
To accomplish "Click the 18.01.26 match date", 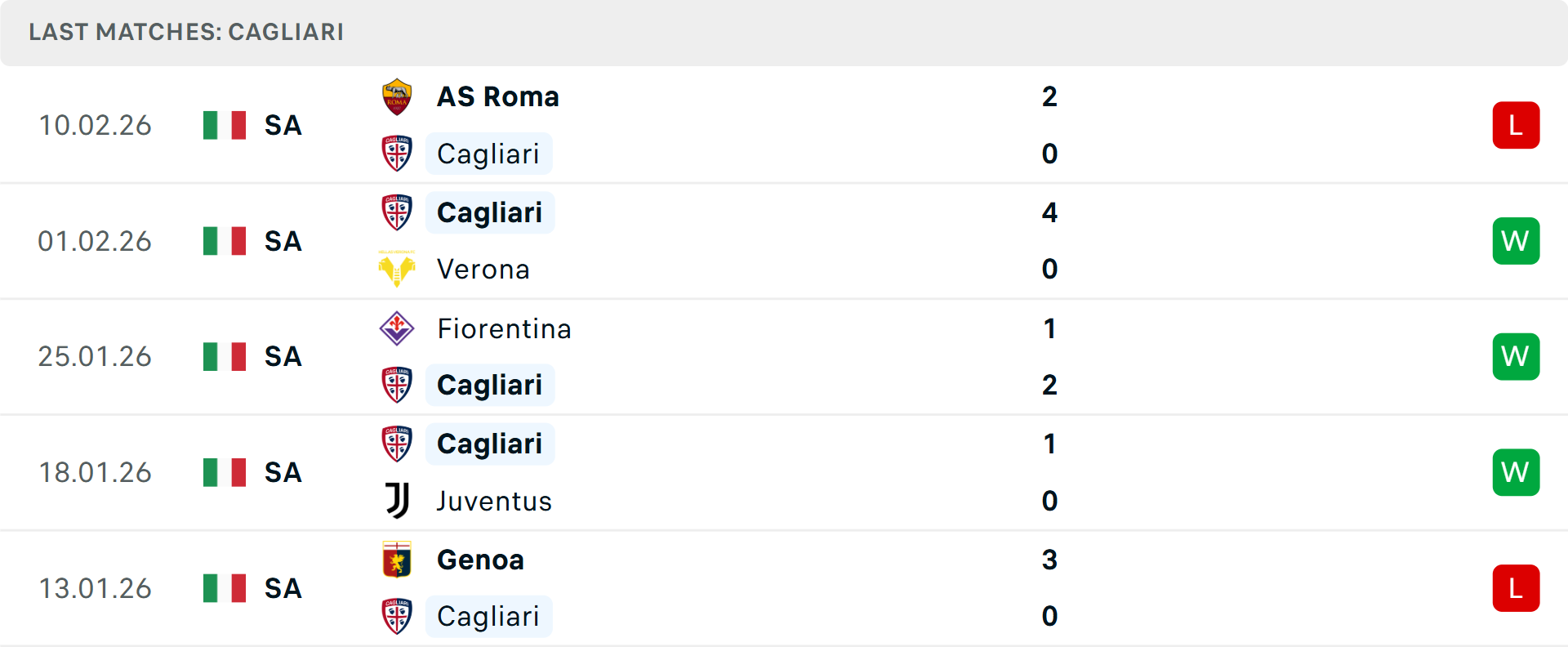I will coord(95,472).
